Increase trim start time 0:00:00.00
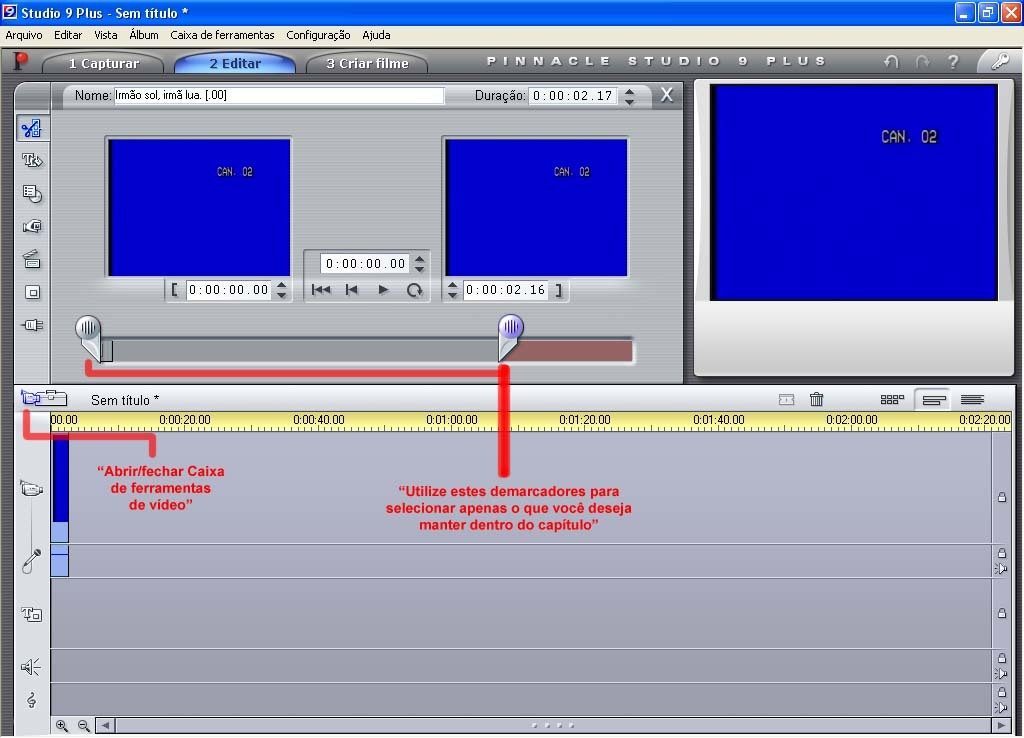The height and width of the screenshot is (738, 1024). (281, 285)
